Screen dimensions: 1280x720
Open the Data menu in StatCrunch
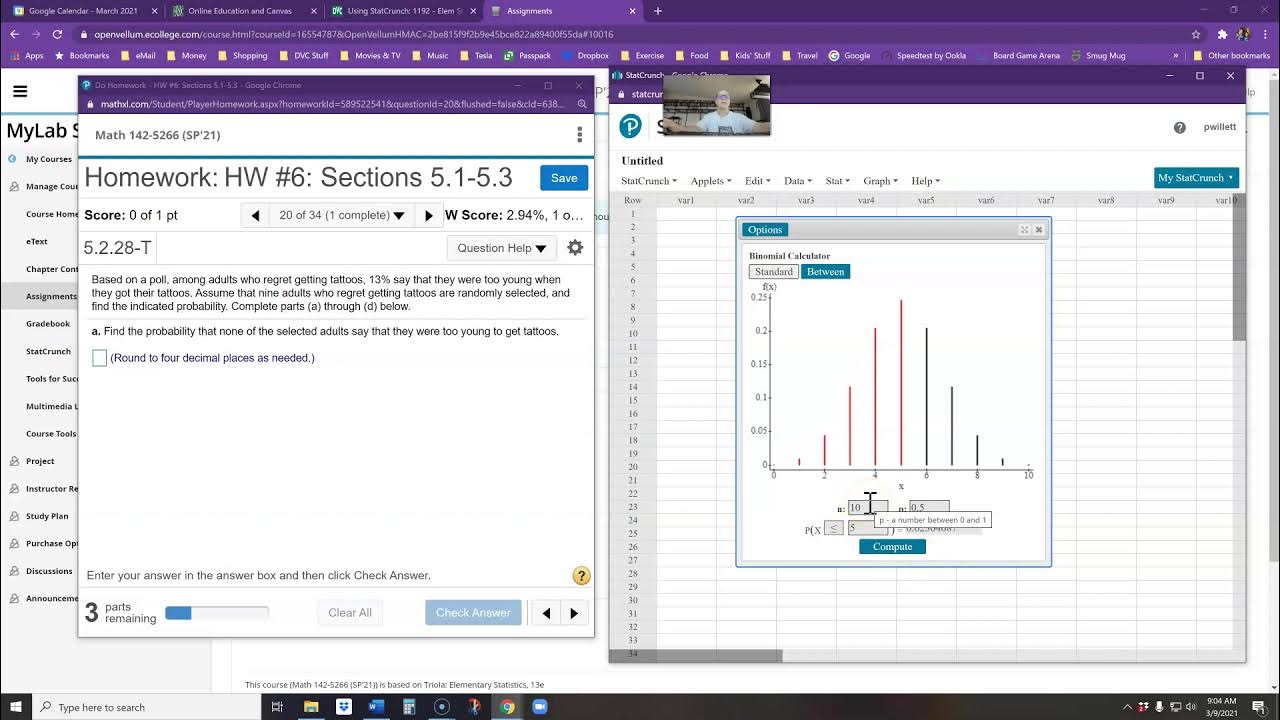(x=797, y=181)
